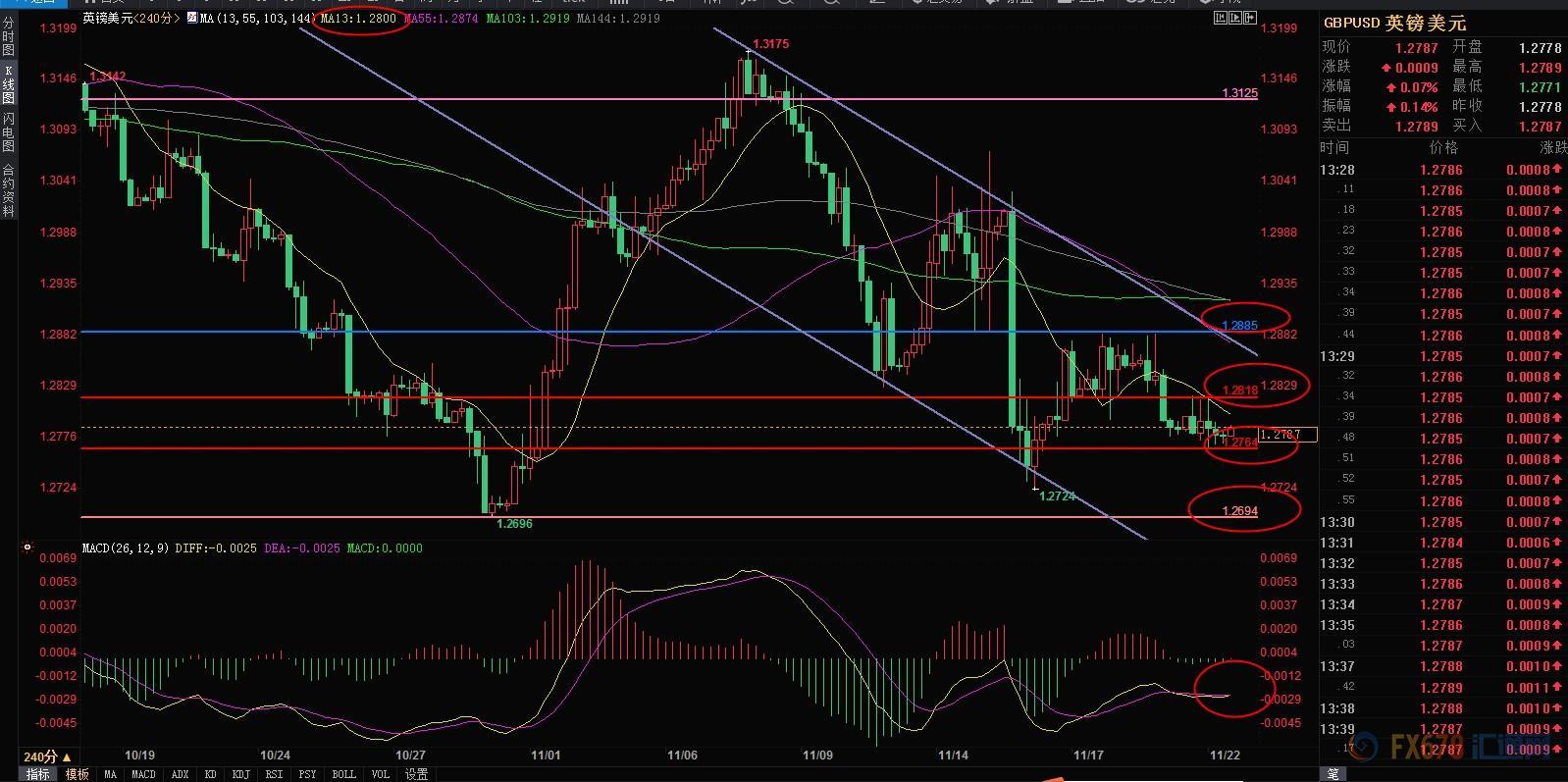The height and width of the screenshot is (782, 1568).
Task: Switch to the K线图 candlestick tab
Action: pos(8,84)
